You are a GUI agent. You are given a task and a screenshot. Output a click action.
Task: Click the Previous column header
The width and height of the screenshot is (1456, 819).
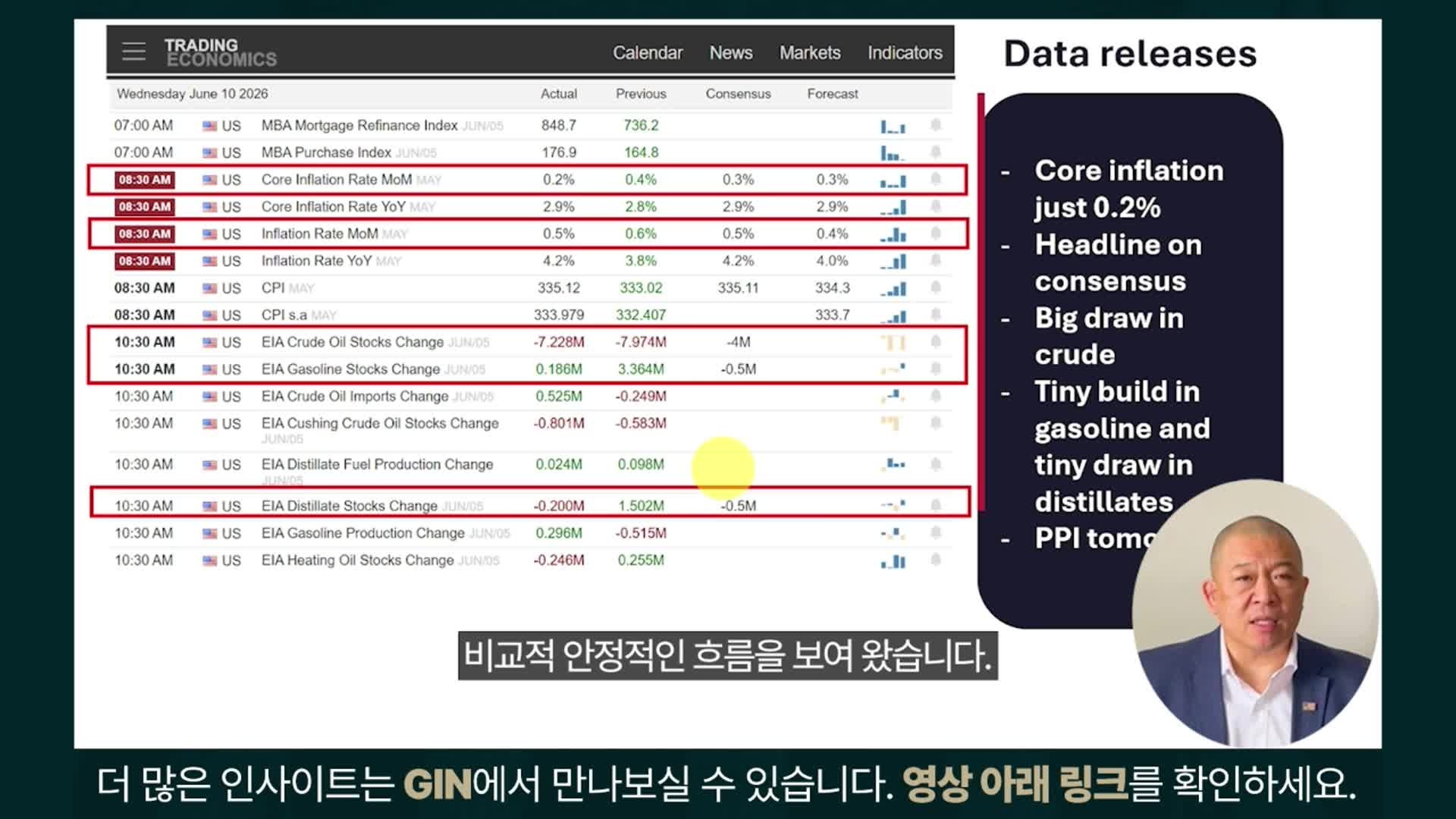pos(641,94)
